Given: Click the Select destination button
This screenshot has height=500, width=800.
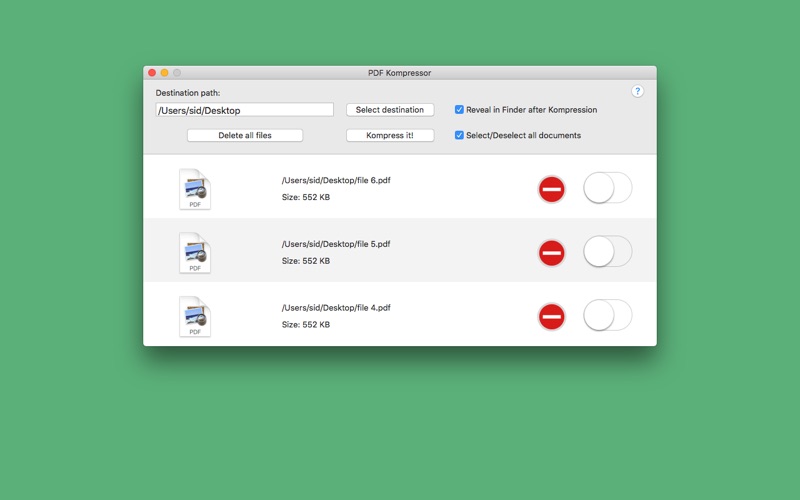Looking at the screenshot, I should (390, 110).
